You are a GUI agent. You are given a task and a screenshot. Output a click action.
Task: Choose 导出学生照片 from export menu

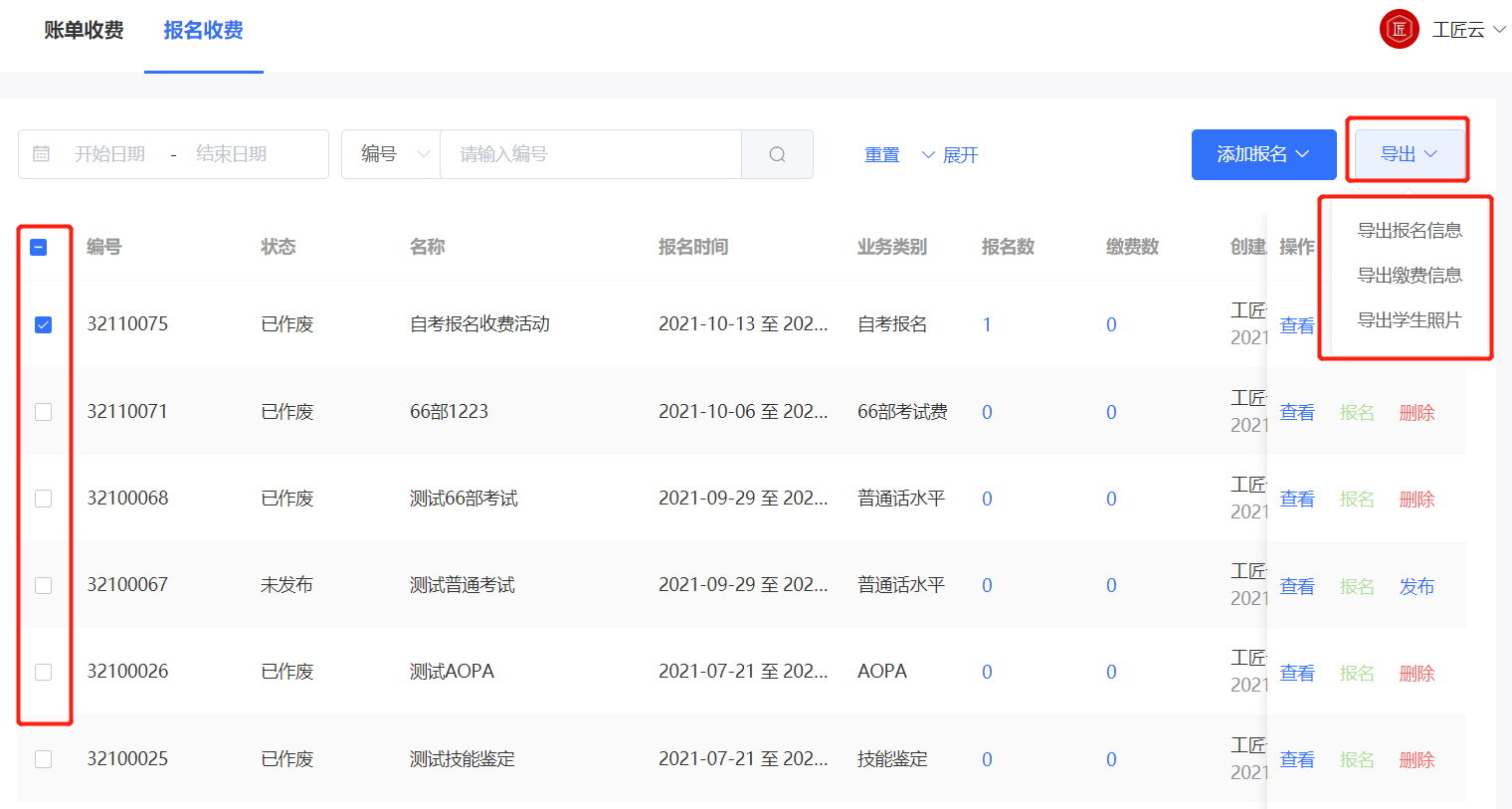pyautogui.click(x=1410, y=319)
